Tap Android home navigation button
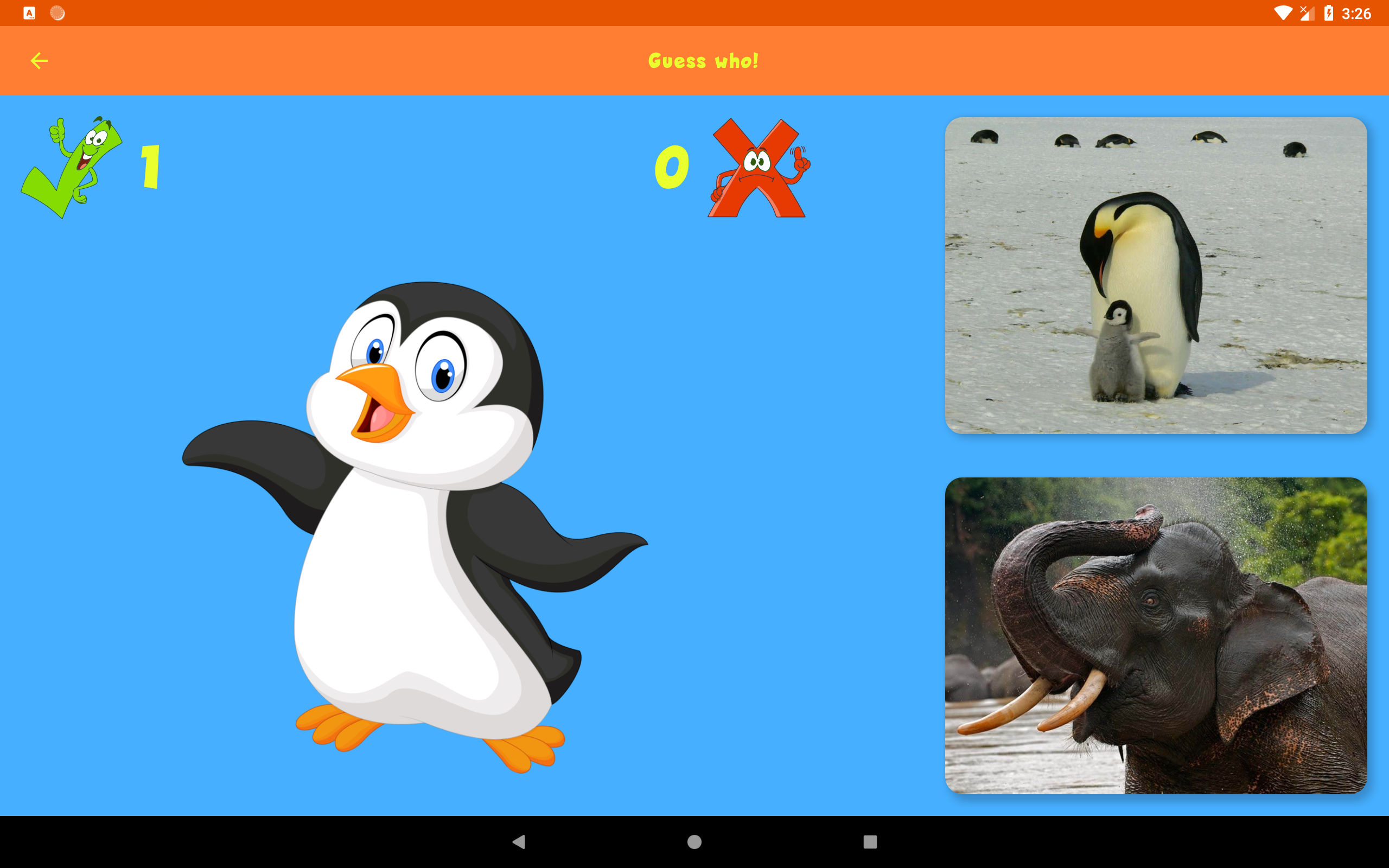This screenshot has width=1389, height=868. [x=694, y=841]
